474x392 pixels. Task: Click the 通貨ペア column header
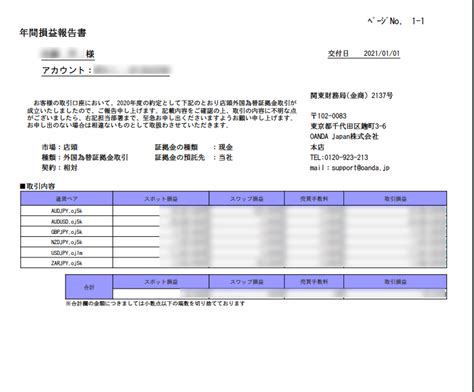point(67,199)
